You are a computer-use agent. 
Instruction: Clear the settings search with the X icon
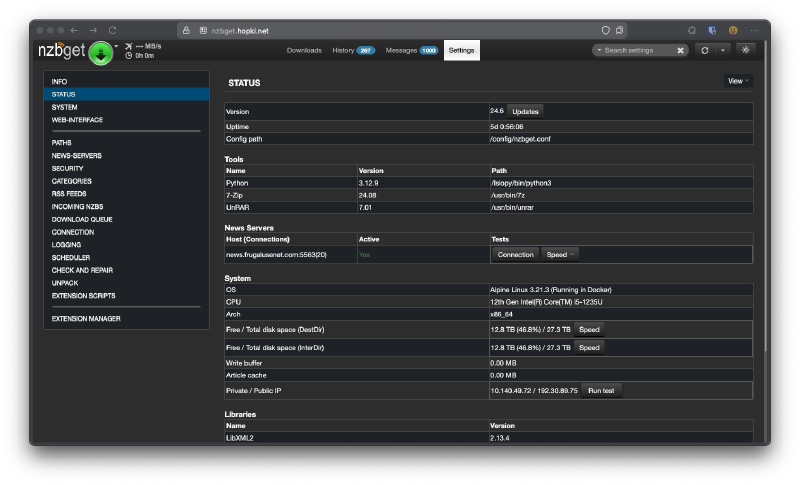click(681, 50)
